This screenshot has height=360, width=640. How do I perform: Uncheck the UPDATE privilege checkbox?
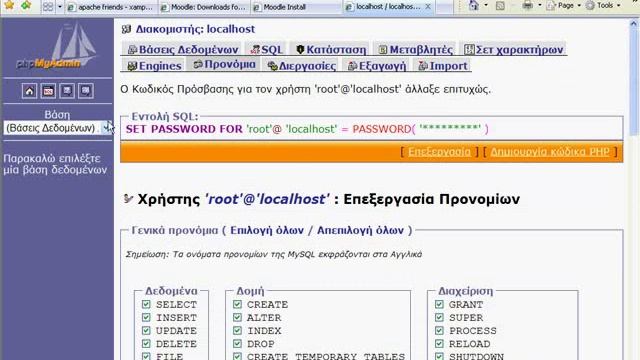click(x=146, y=330)
